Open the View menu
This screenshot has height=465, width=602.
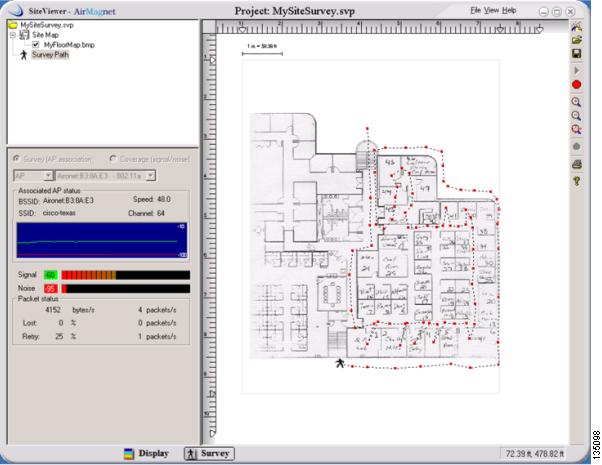click(x=491, y=10)
